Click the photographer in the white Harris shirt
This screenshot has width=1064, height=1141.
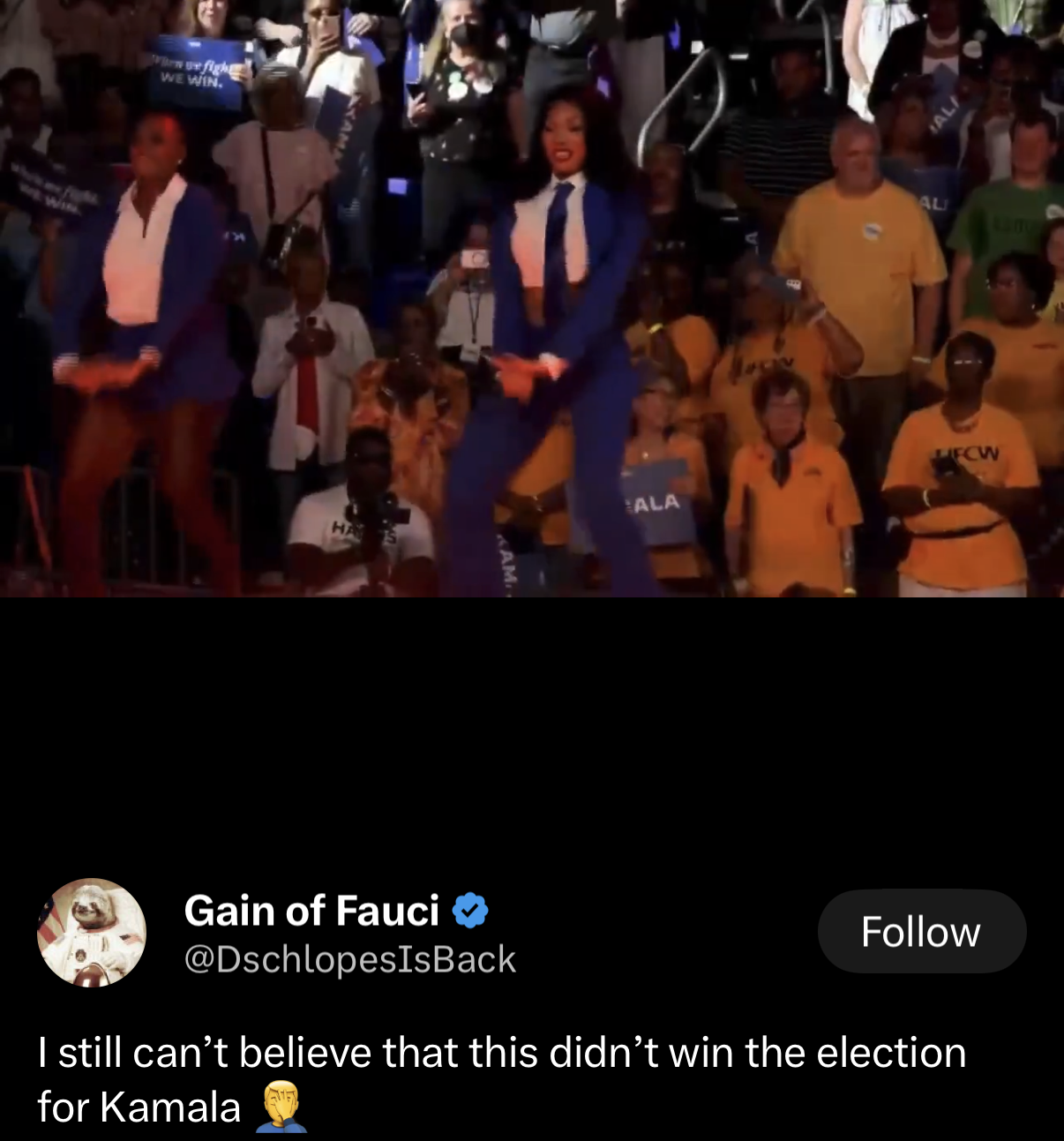pyautogui.click(x=362, y=521)
